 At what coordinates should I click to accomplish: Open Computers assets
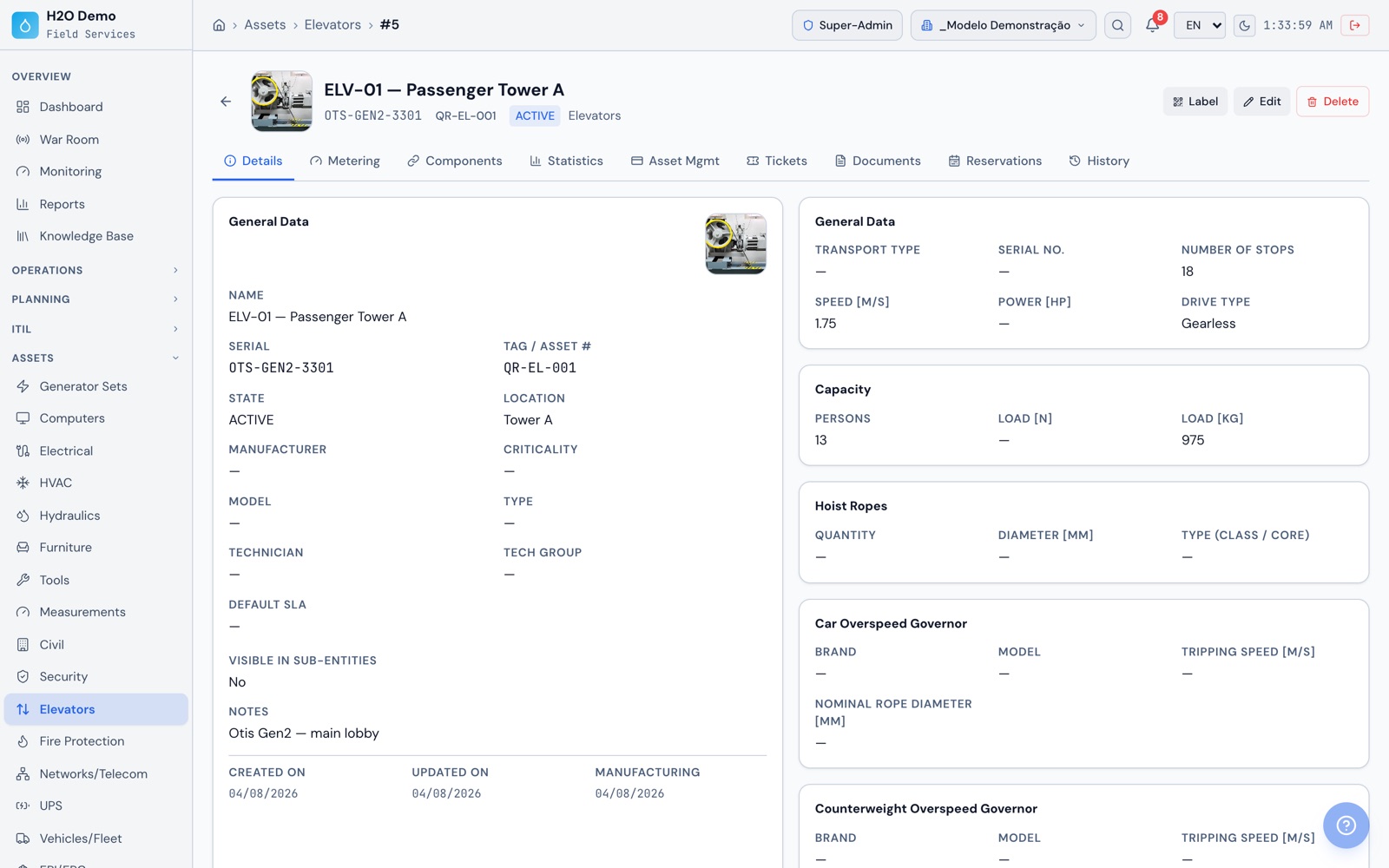[95, 418]
